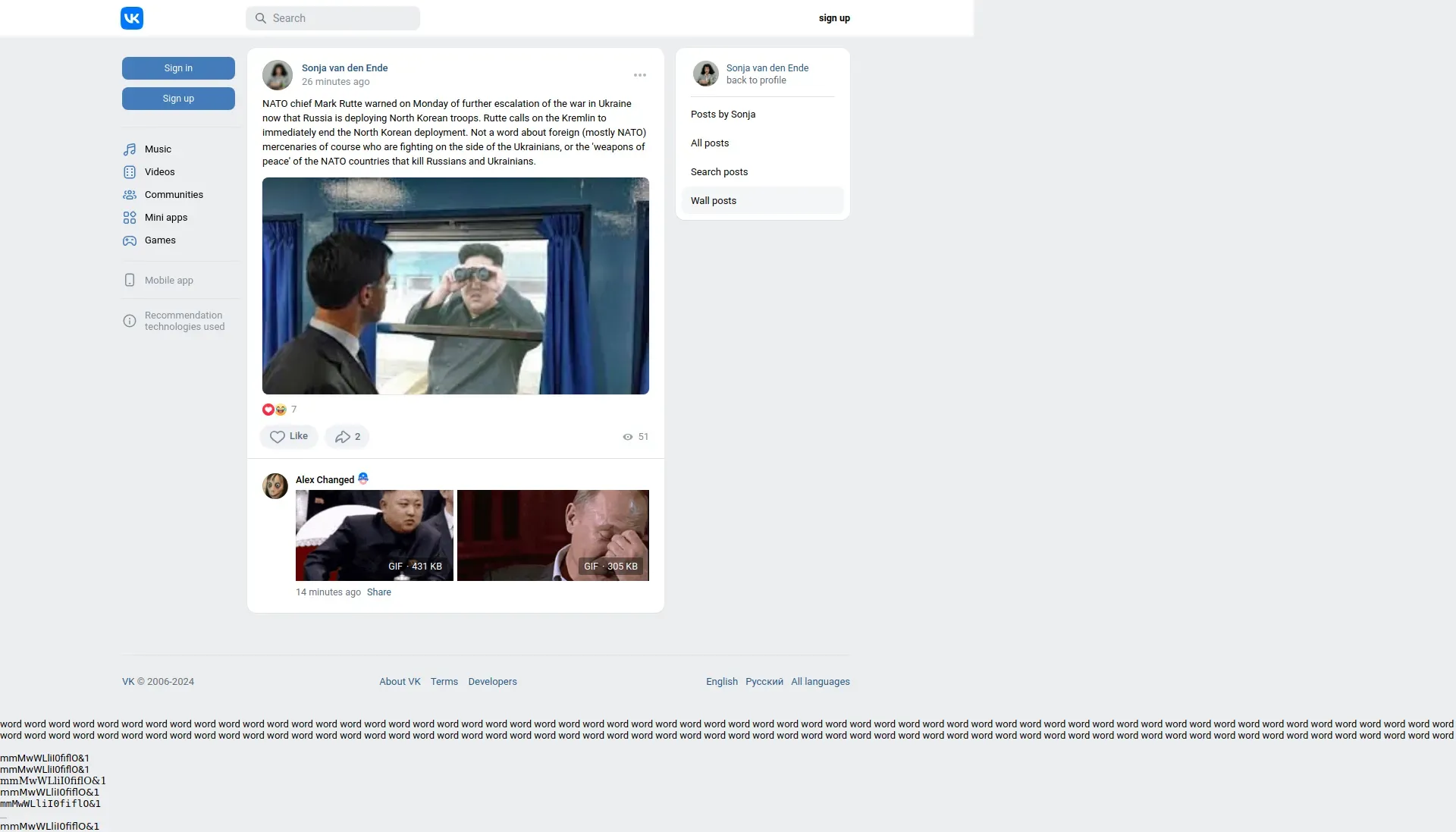
Task: Switch to Posts by Sonja
Action: (x=723, y=115)
